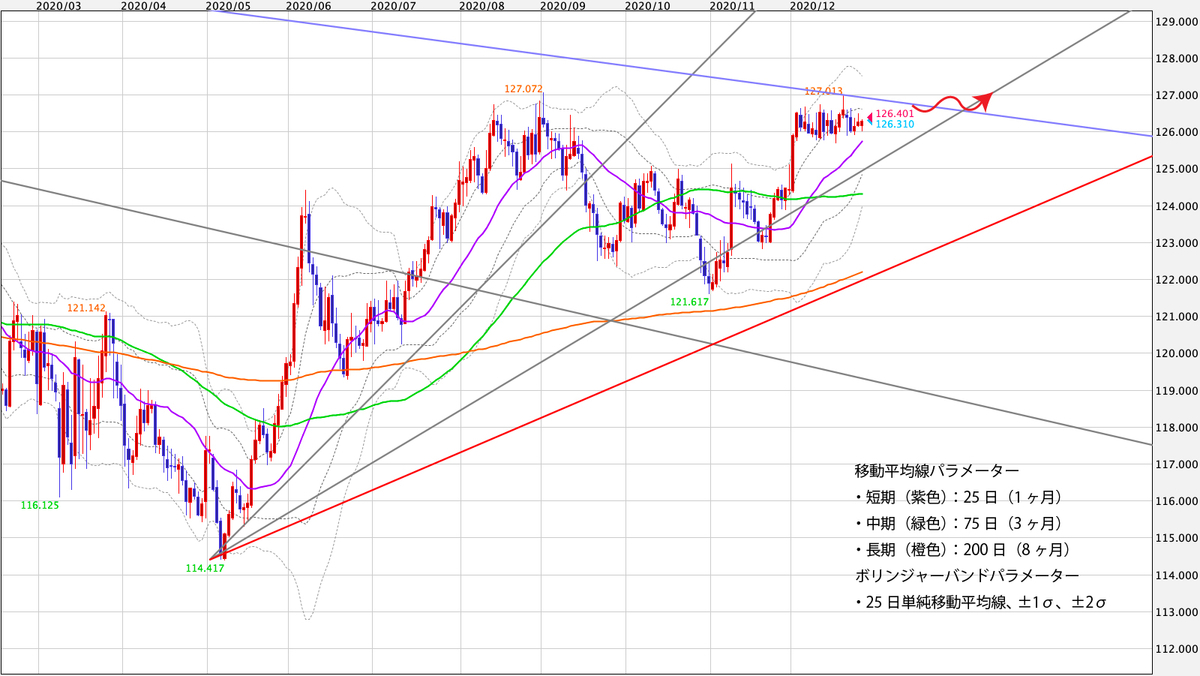Select the 127.013 high price annotation
The image size is (1200, 676).
823,91
